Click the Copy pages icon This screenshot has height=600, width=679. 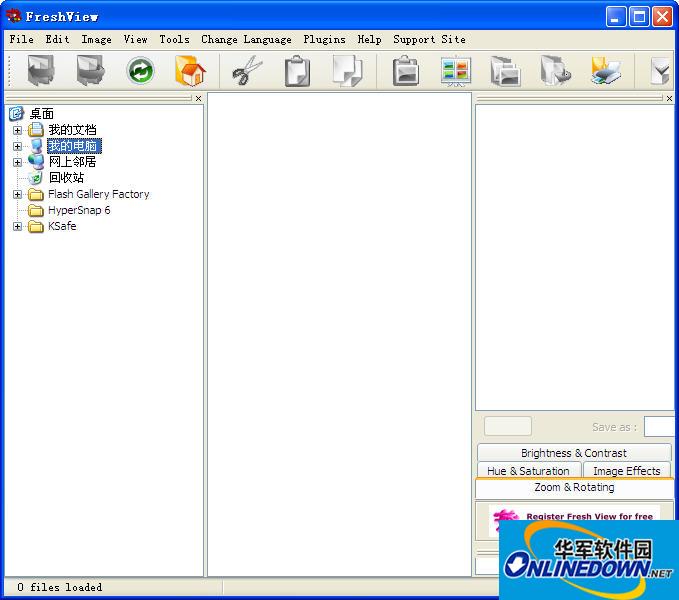click(x=347, y=71)
